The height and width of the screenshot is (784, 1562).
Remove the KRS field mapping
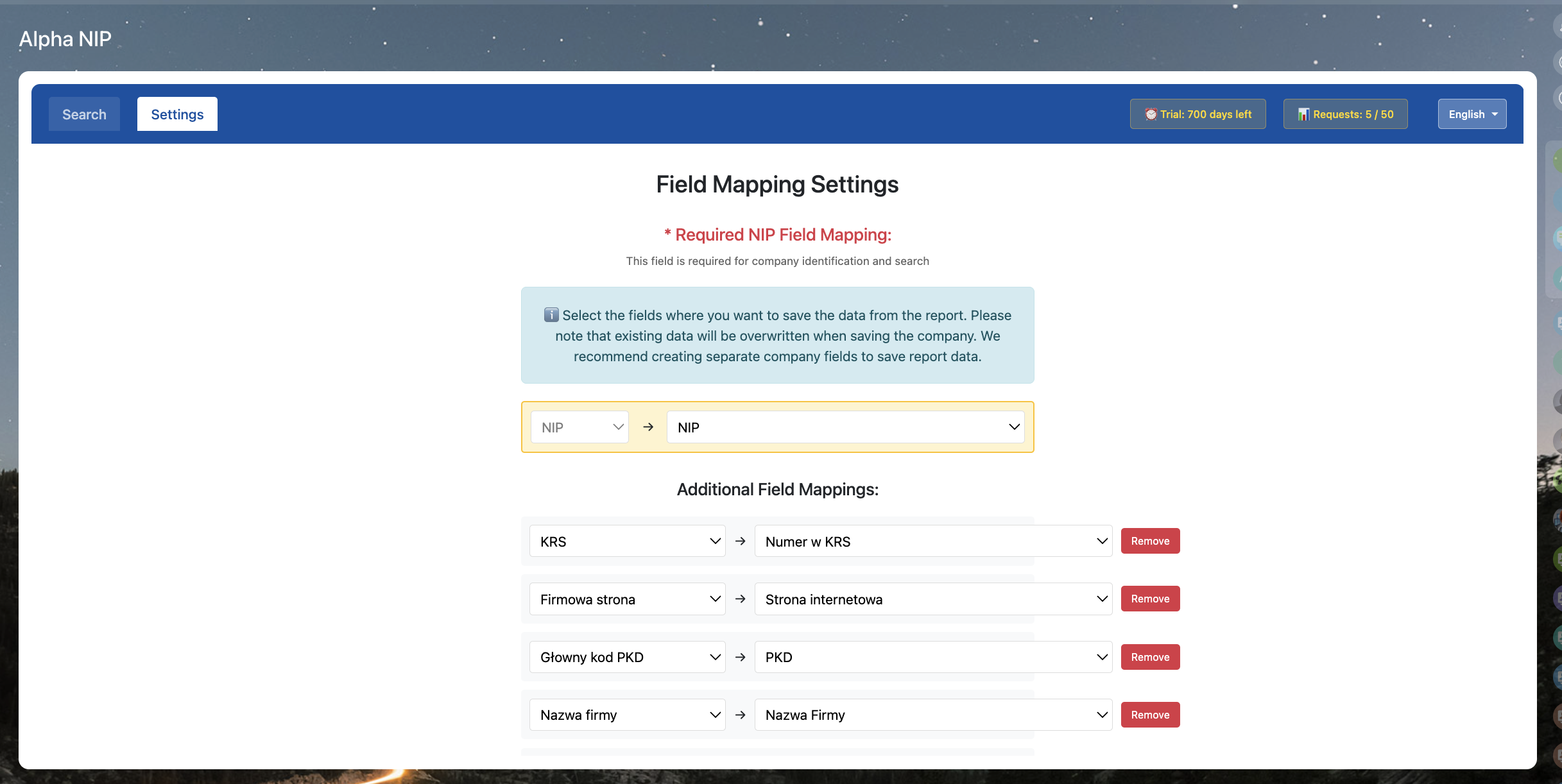click(x=1150, y=541)
